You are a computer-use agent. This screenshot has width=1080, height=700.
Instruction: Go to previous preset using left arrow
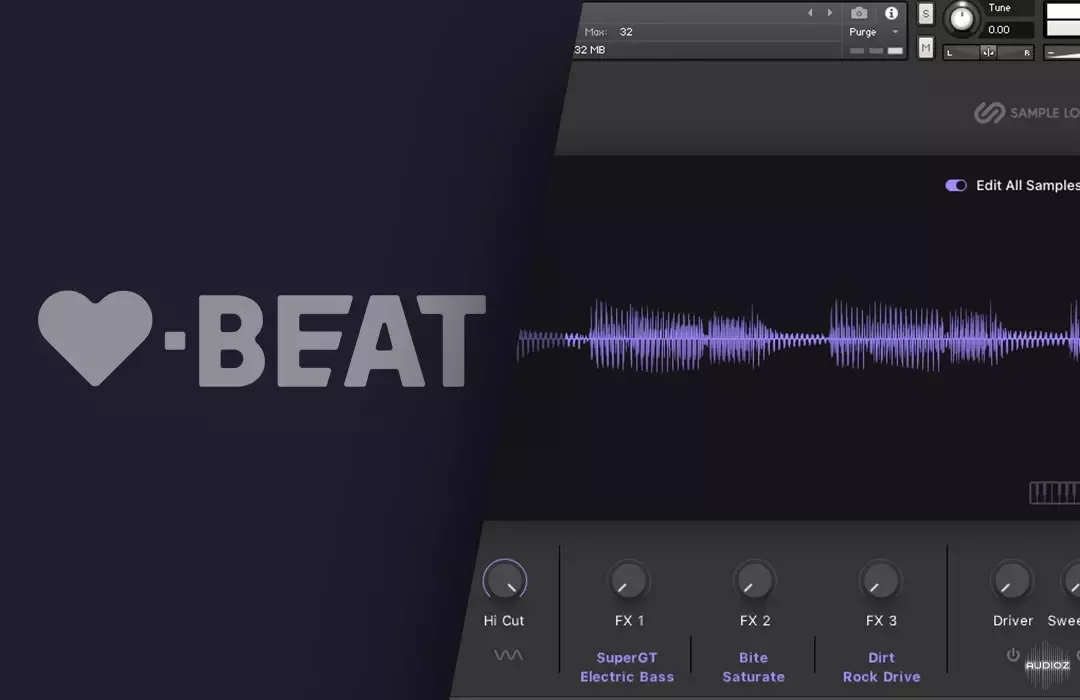point(810,13)
